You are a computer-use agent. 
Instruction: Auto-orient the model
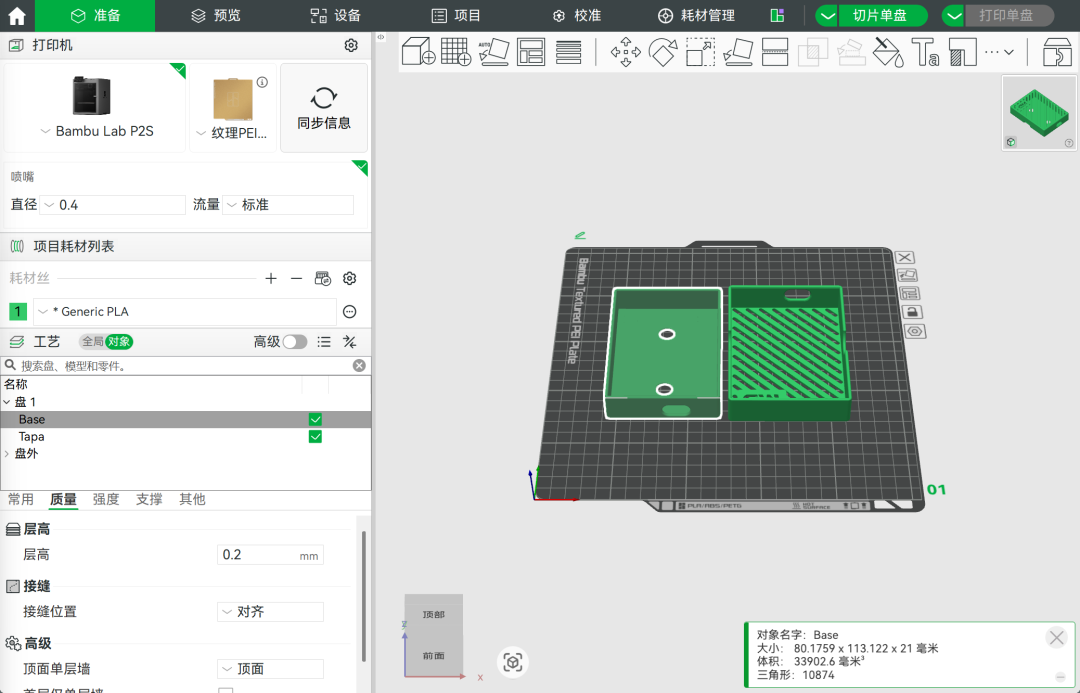[493, 52]
